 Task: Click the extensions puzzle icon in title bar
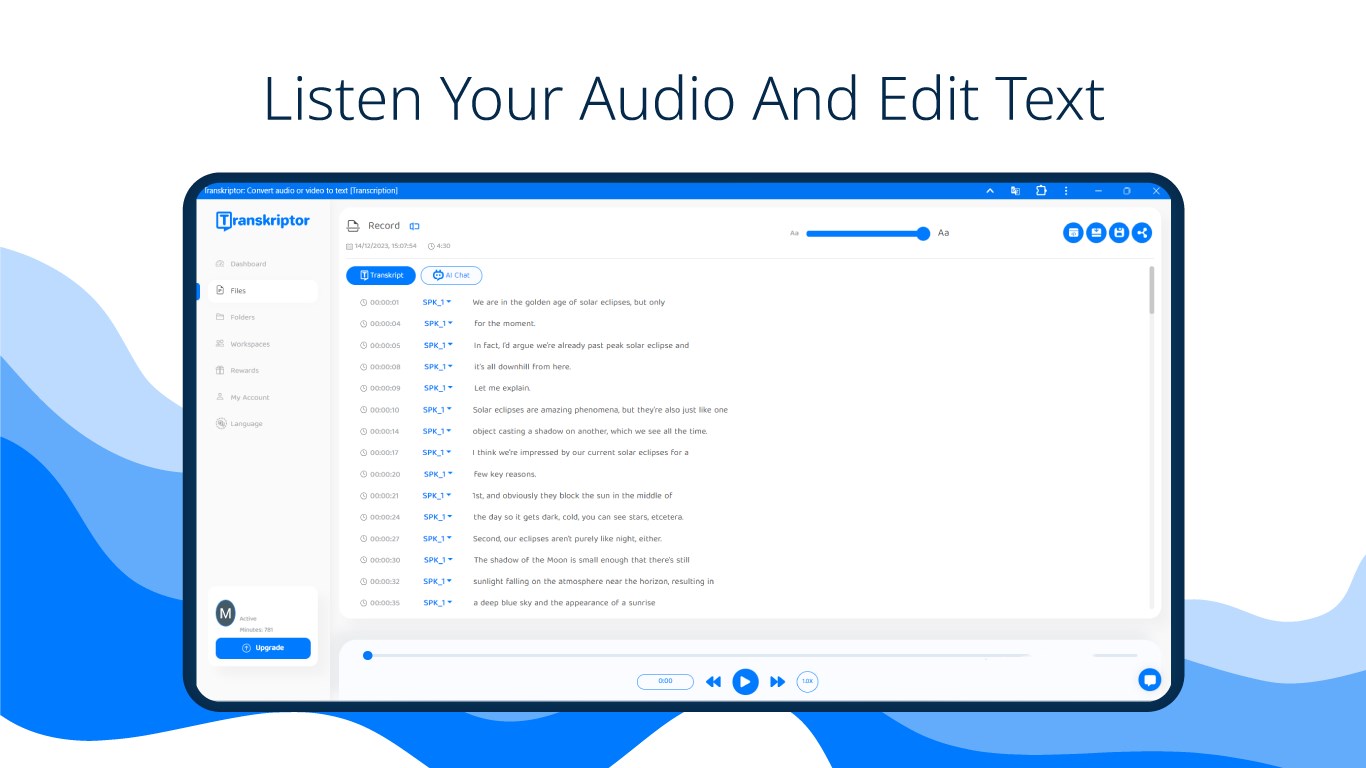click(x=1041, y=190)
